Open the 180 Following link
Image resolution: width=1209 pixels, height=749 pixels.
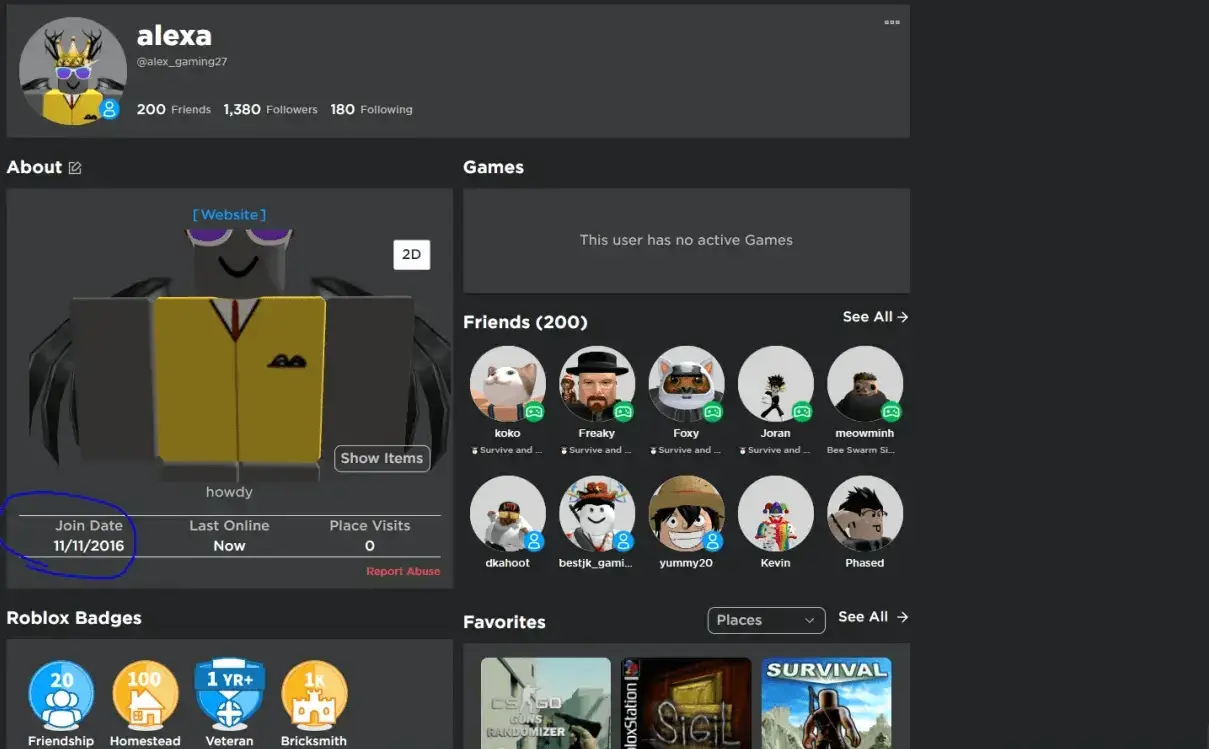371,109
